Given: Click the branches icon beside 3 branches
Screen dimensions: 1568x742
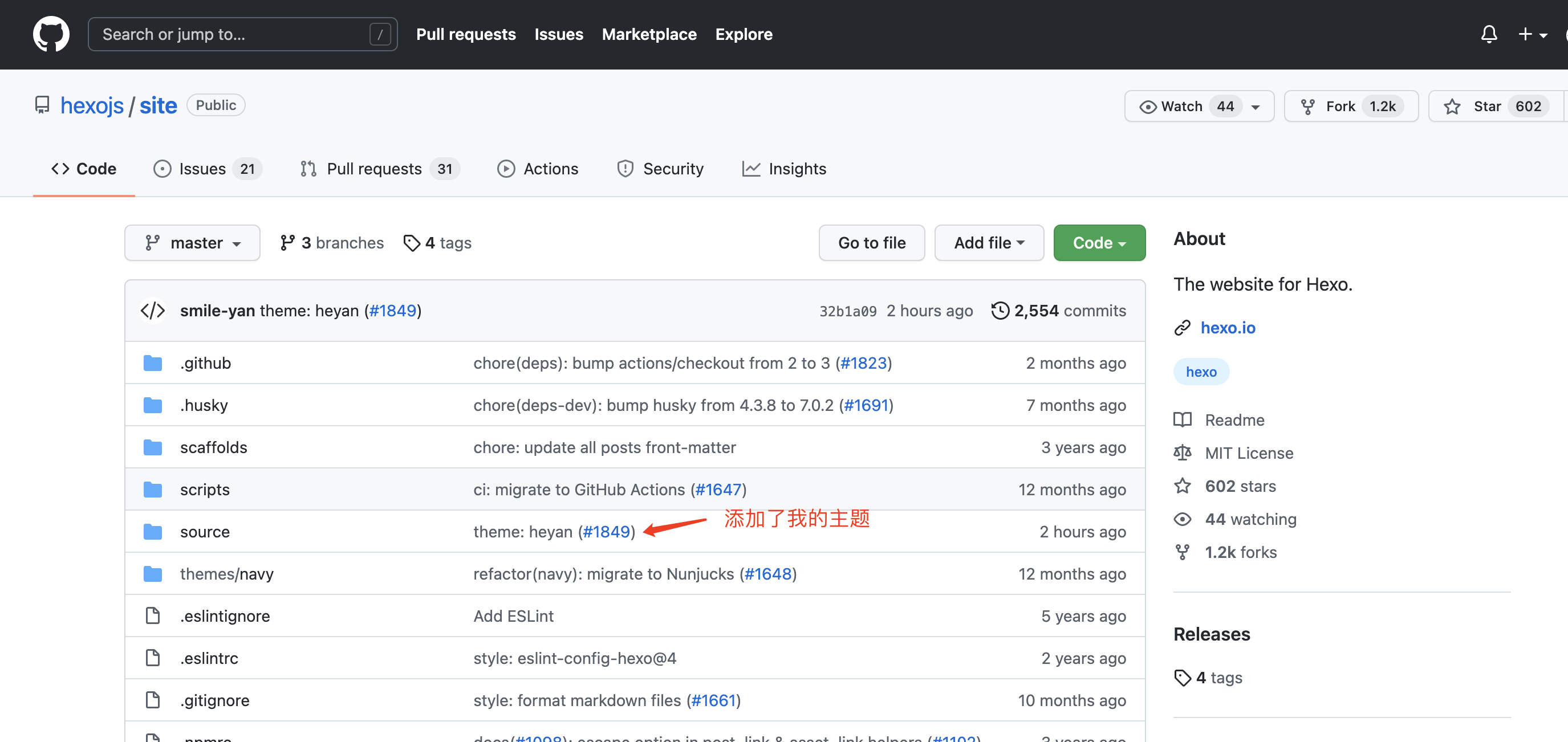Looking at the screenshot, I should (287, 243).
